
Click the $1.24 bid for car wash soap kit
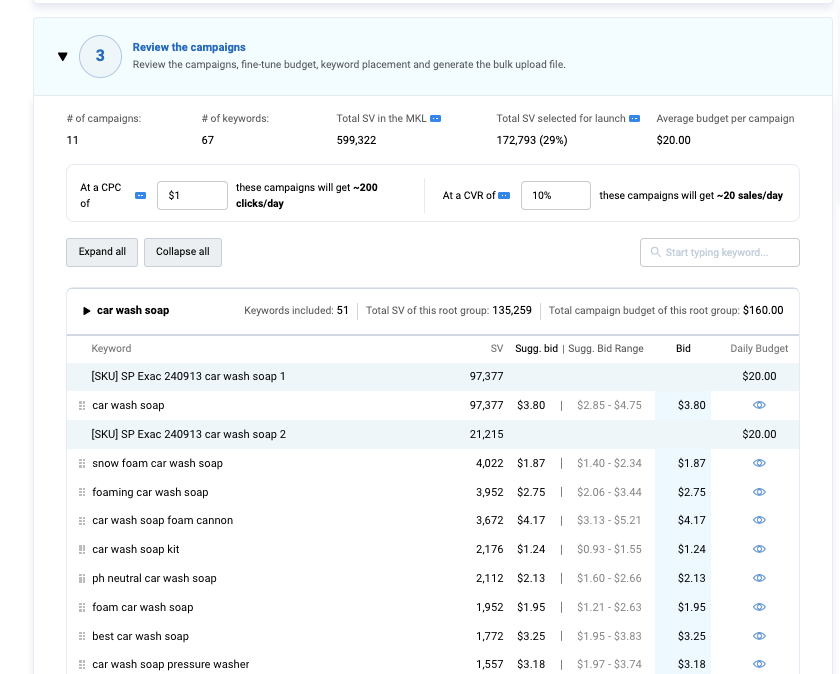click(691, 549)
